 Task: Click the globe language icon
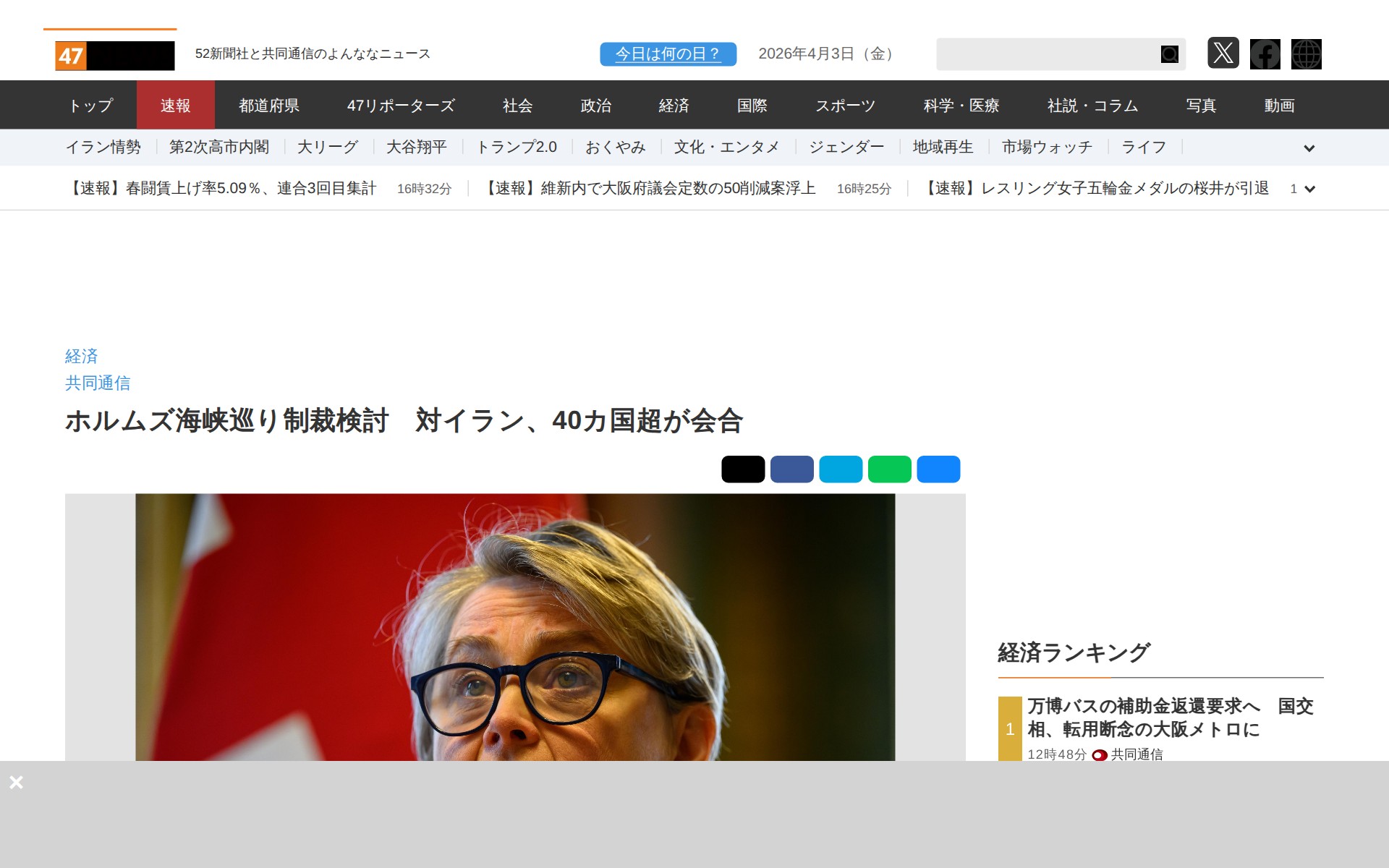coord(1306,54)
